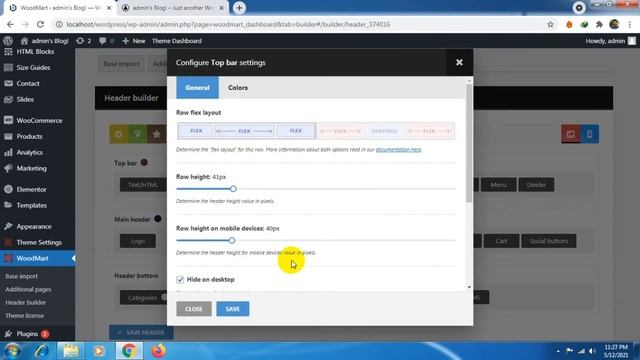This screenshot has width=640, height=360.
Task: Select the Social buttons element
Action: [549, 241]
